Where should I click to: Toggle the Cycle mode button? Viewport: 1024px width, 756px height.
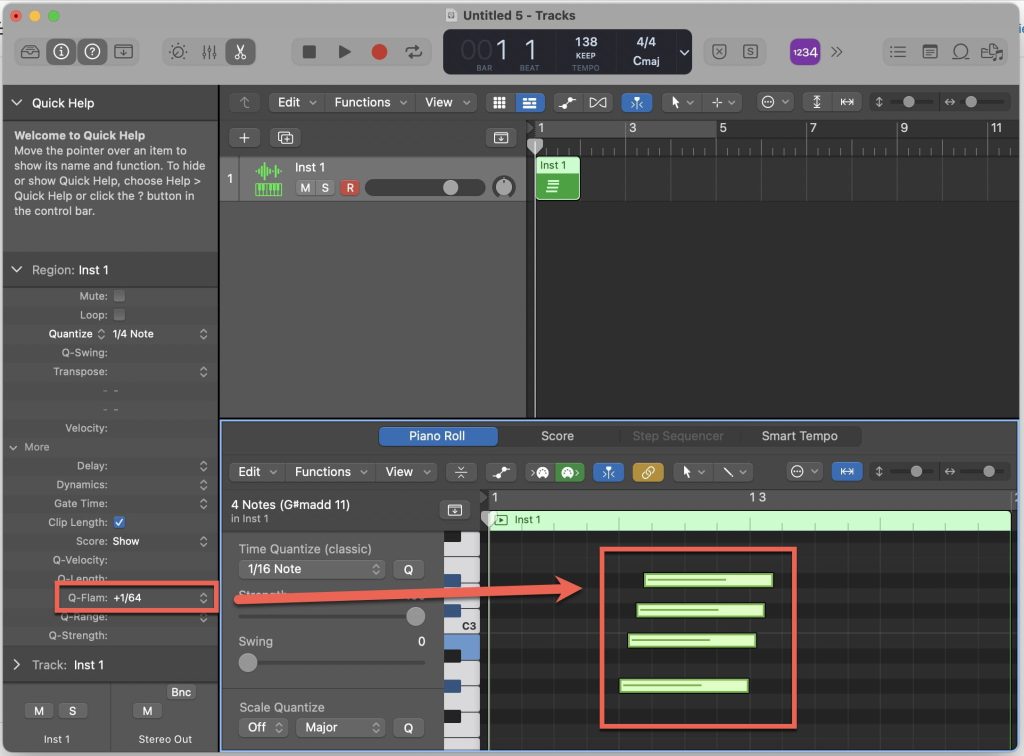click(x=411, y=52)
